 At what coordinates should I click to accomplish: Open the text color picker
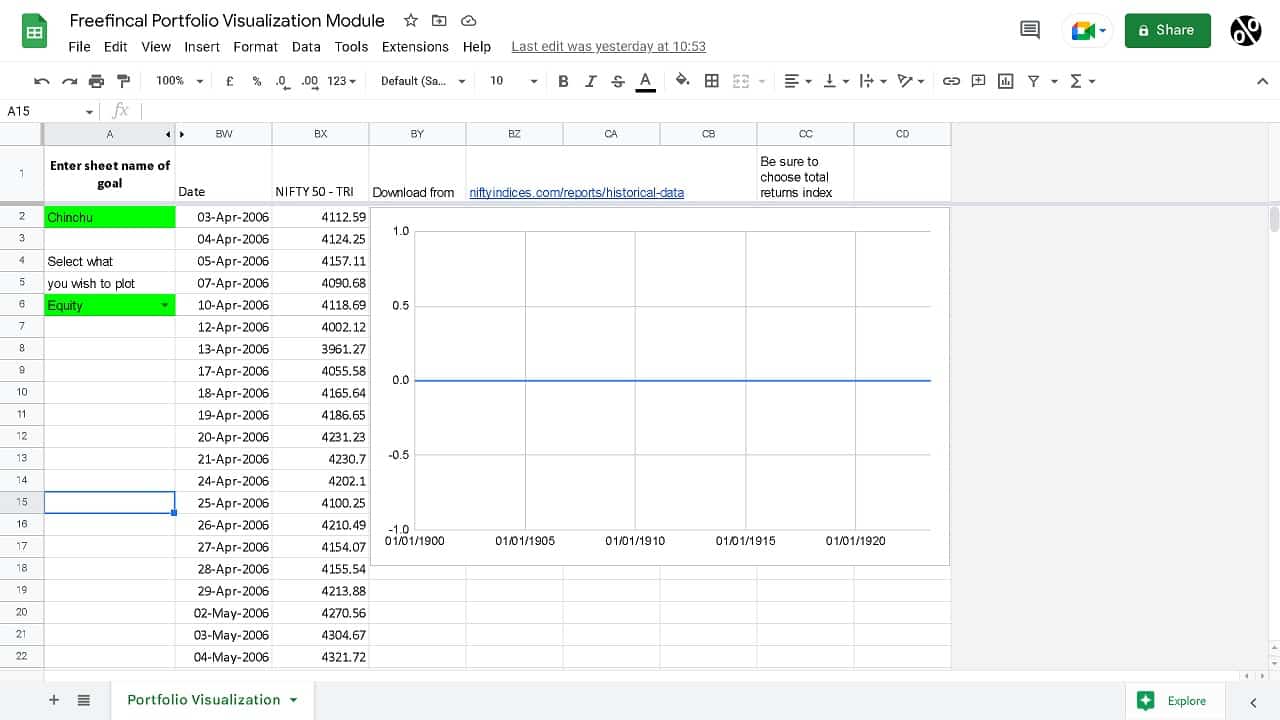645,81
